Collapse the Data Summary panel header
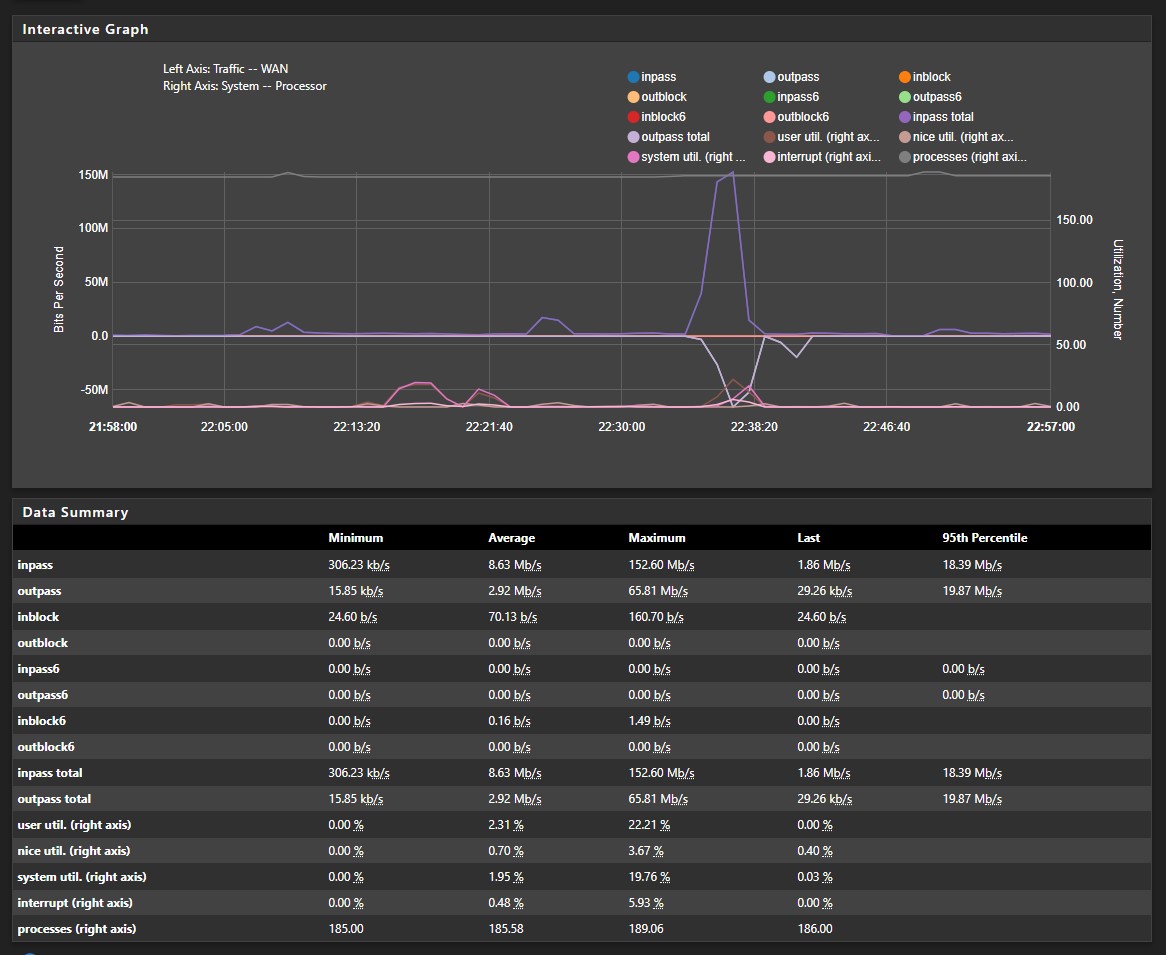Image resolution: width=1166 pixels, height=955 pixels. pyautogui.click(x=75, y=512)
